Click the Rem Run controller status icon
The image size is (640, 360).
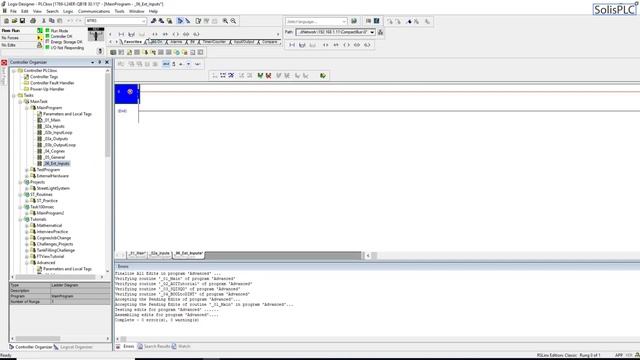tap(40, 31)
